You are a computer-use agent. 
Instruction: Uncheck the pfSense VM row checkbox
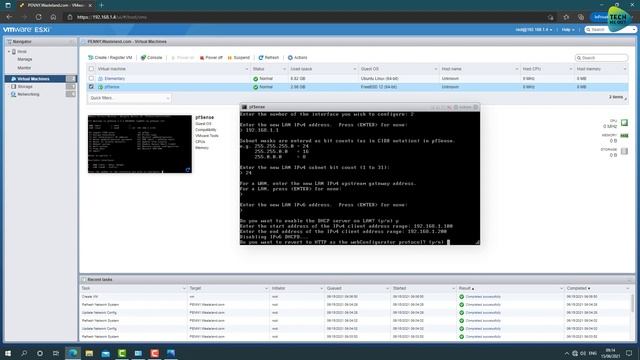(91, 87)
